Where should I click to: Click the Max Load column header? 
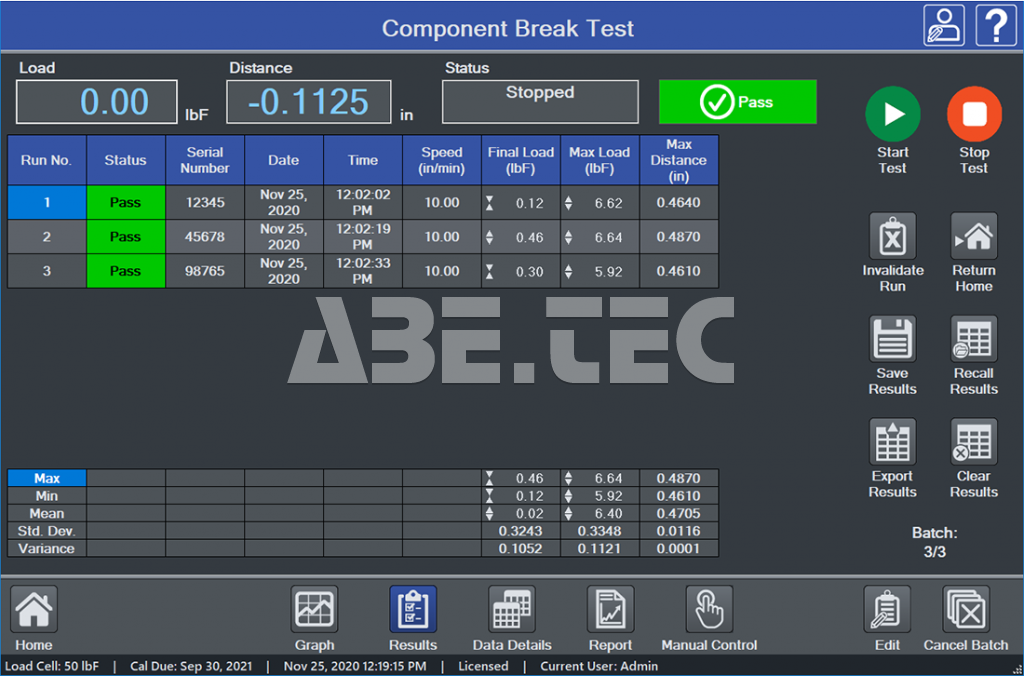click(599, 160)
